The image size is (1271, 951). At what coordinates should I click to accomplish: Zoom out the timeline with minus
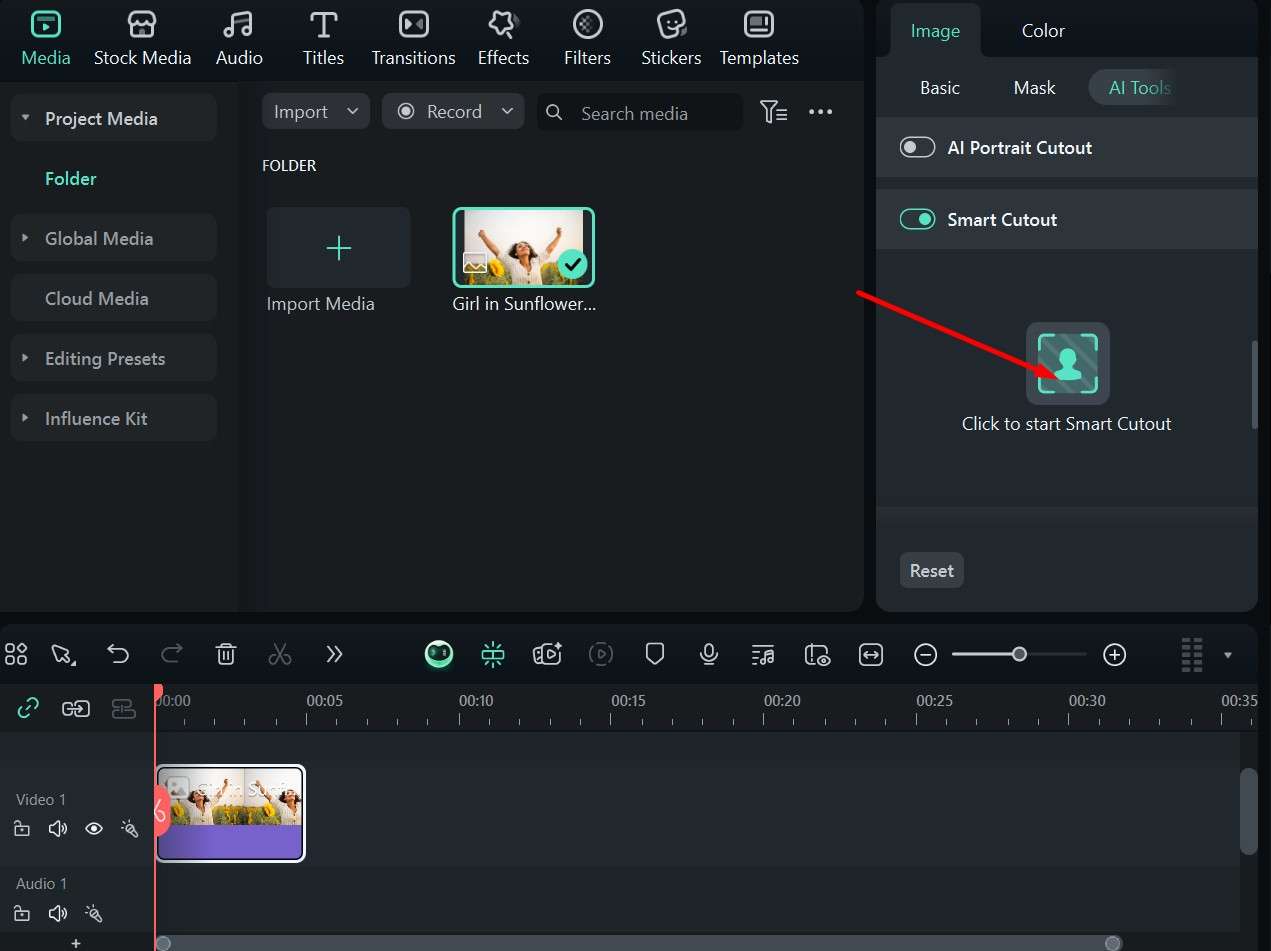tap(926, 654)
